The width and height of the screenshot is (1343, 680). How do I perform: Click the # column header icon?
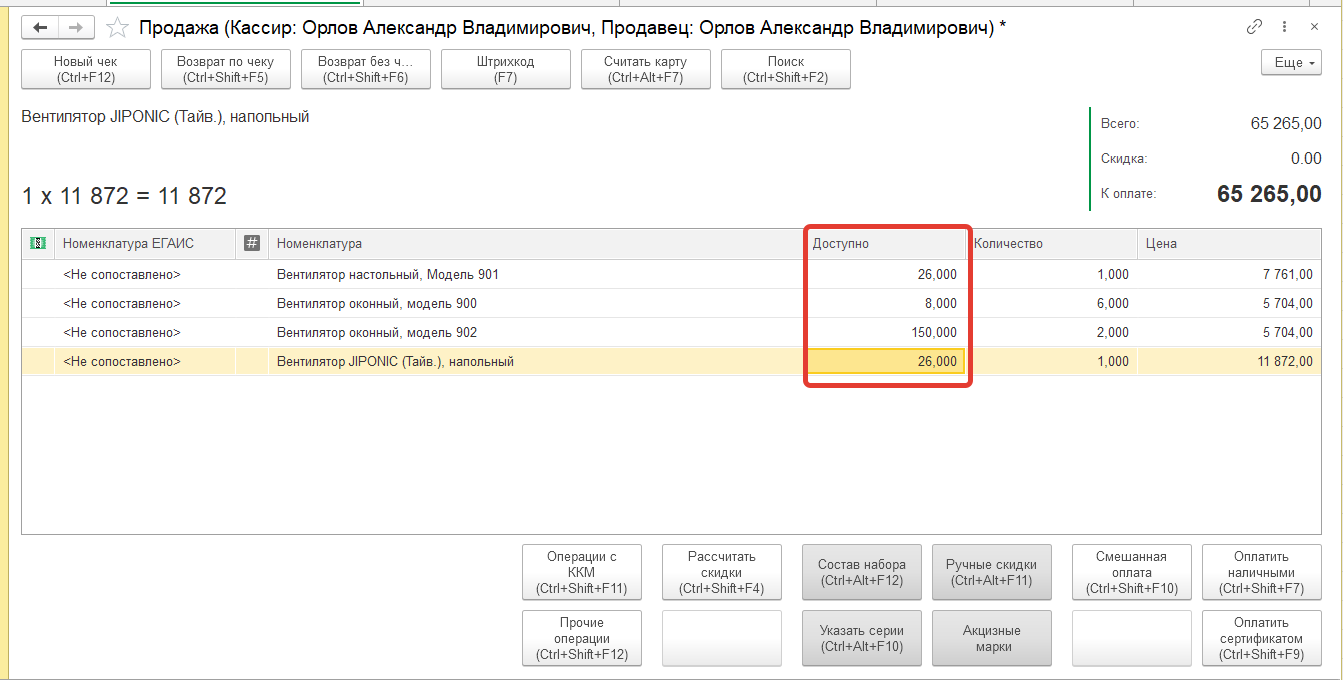point(252,243)
